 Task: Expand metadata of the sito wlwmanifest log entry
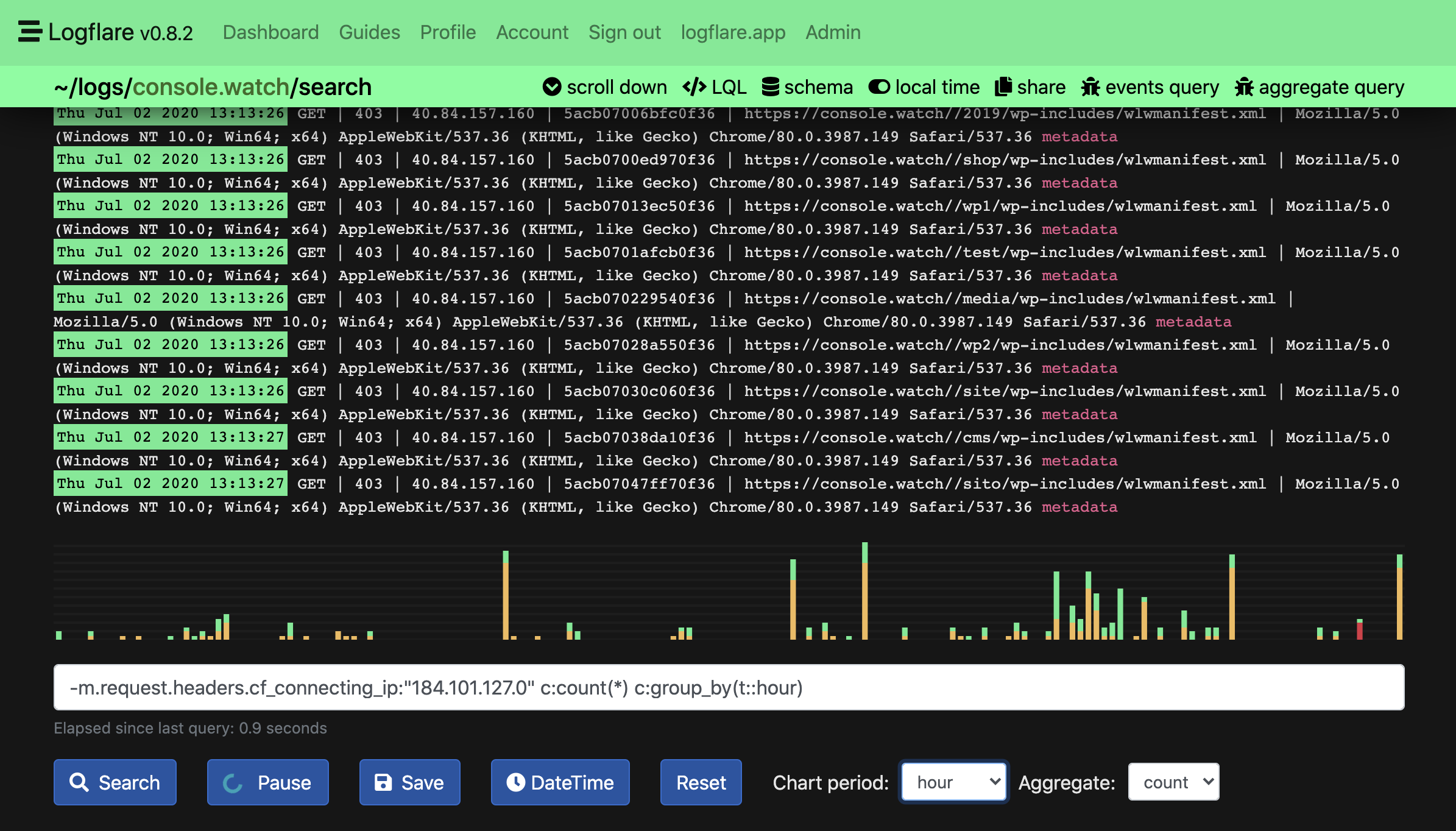tap(1079, 507)
